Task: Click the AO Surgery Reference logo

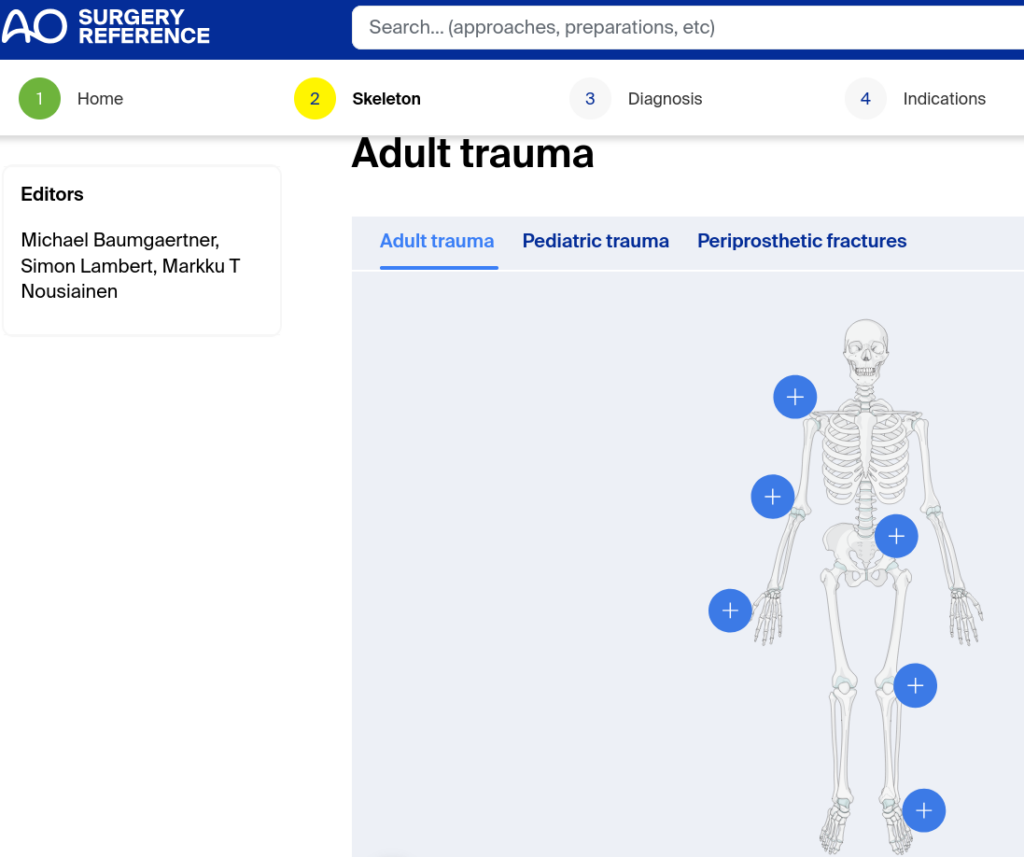Action: [x=106, y=27]
